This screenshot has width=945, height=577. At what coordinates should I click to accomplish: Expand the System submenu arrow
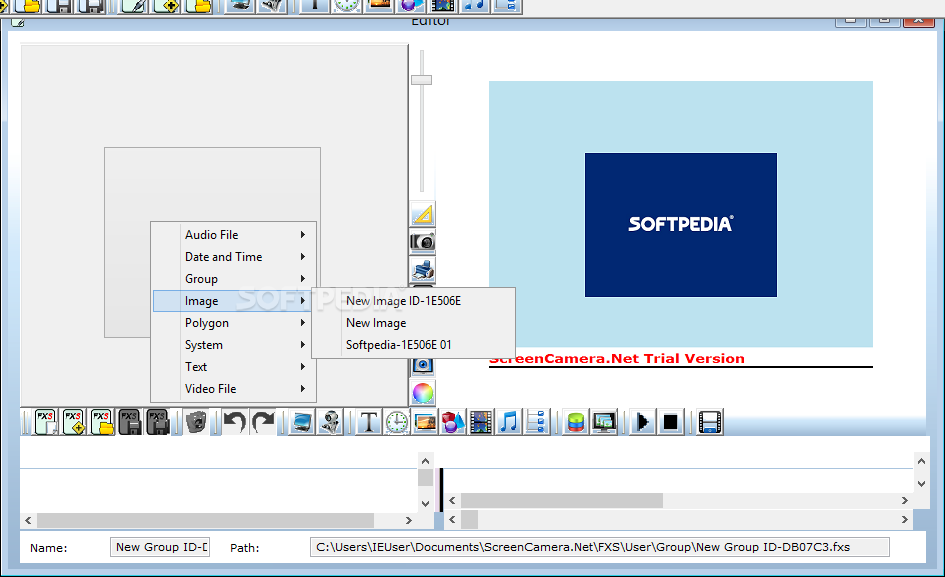pyautogui.click(x=303, y=345)
